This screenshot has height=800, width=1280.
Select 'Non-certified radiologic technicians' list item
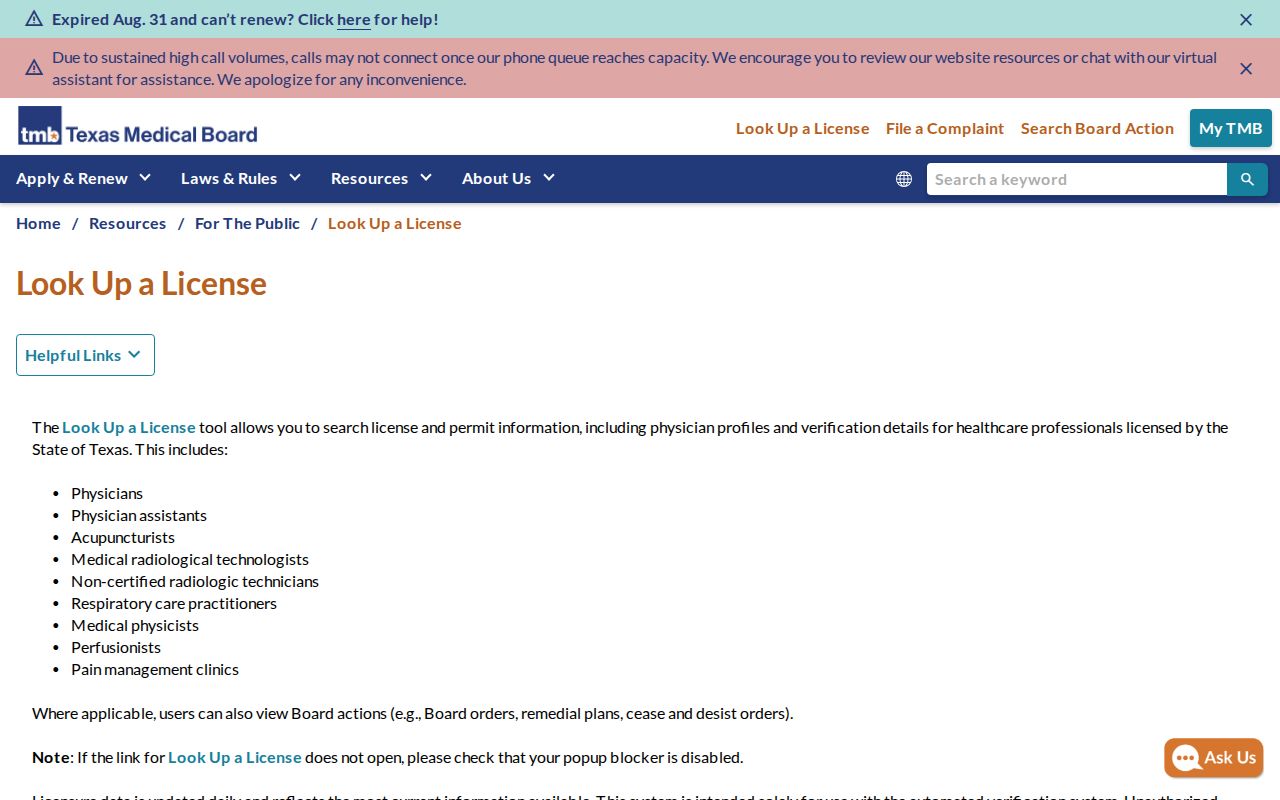tap(195, 581)
